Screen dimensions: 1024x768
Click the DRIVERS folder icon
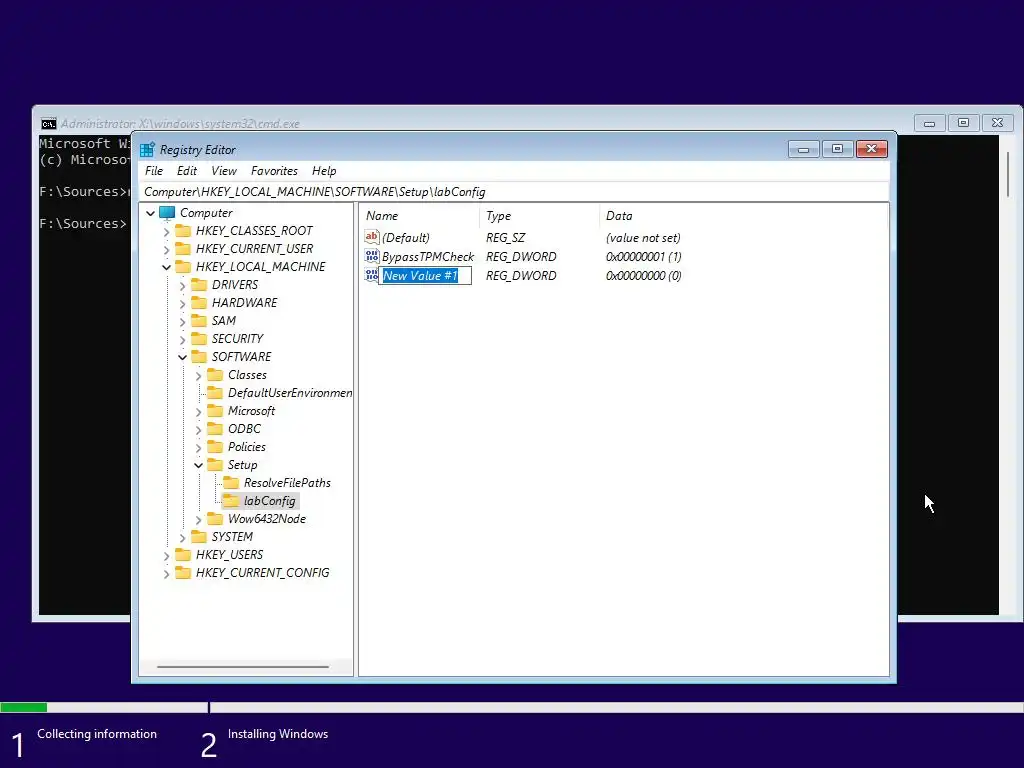pyautogui.click(x=199, y=285)
